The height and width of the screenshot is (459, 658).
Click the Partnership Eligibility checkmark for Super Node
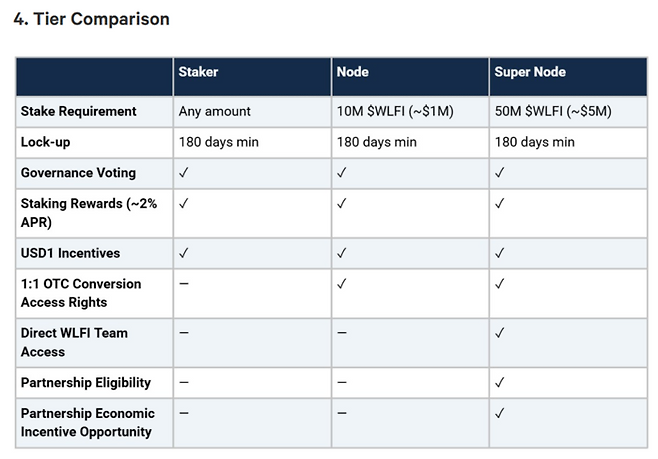coord(500,382)
